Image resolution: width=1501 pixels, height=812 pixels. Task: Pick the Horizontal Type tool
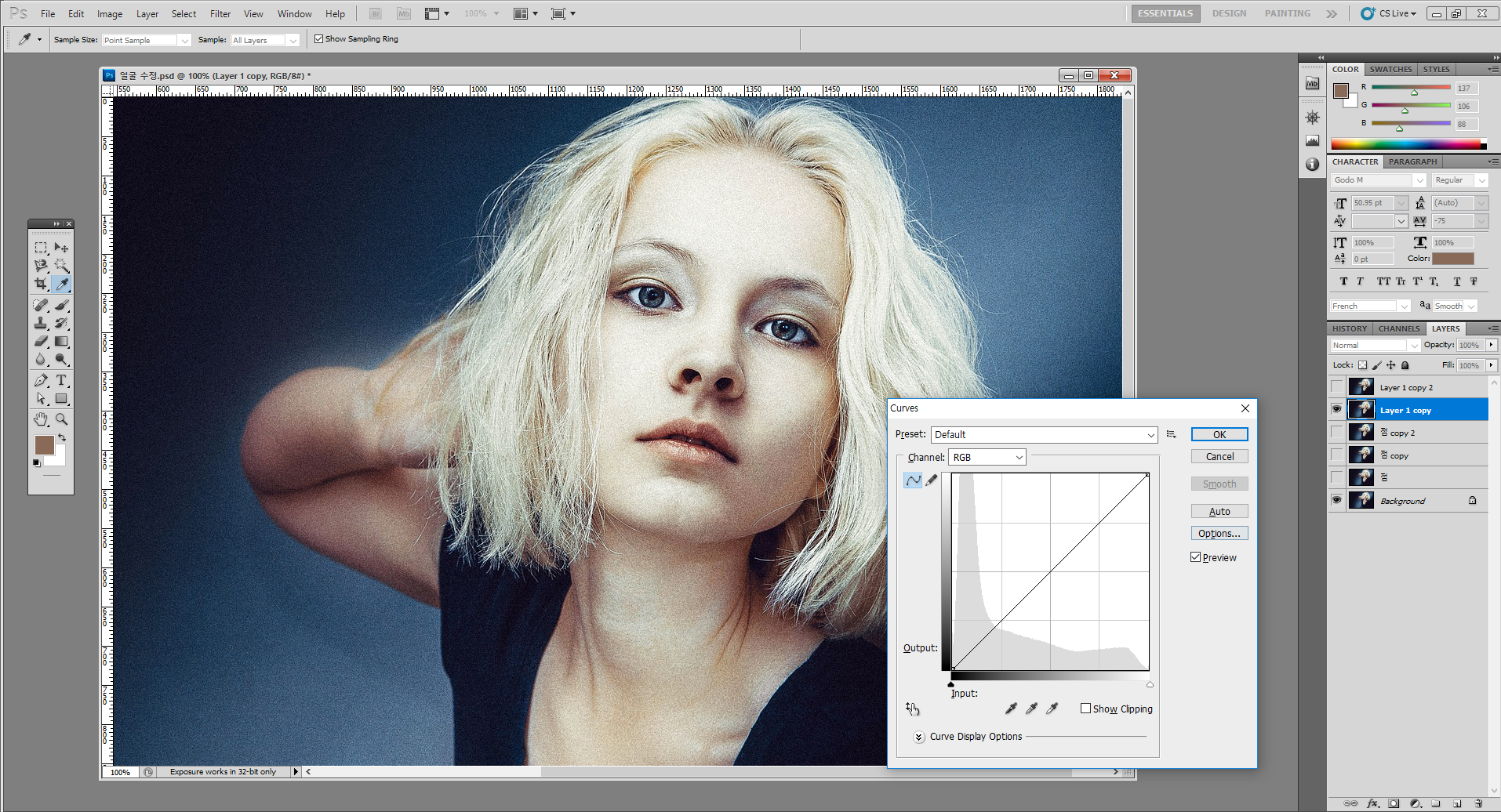click(61, 380)
